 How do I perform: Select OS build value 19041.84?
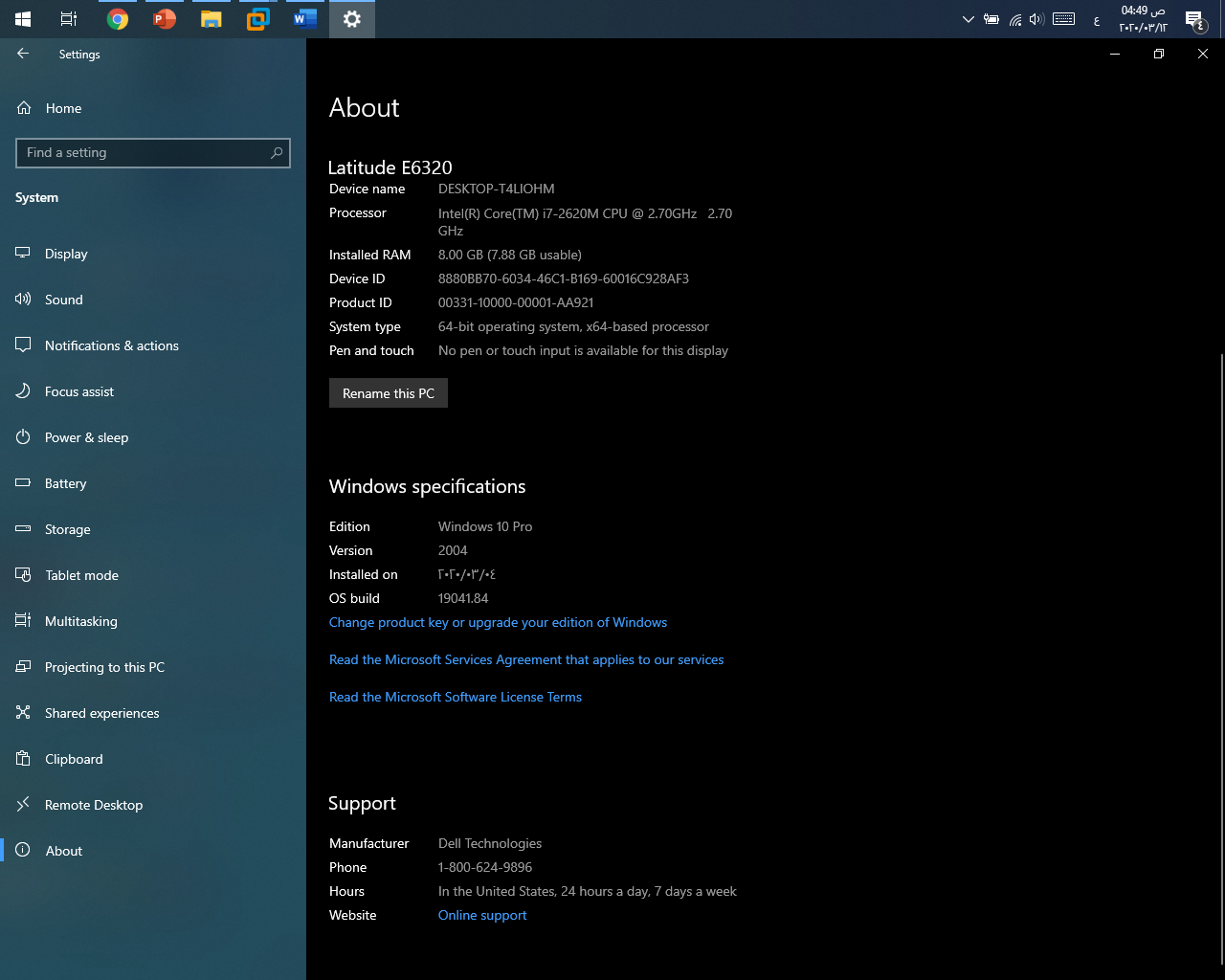pos(463,598)
